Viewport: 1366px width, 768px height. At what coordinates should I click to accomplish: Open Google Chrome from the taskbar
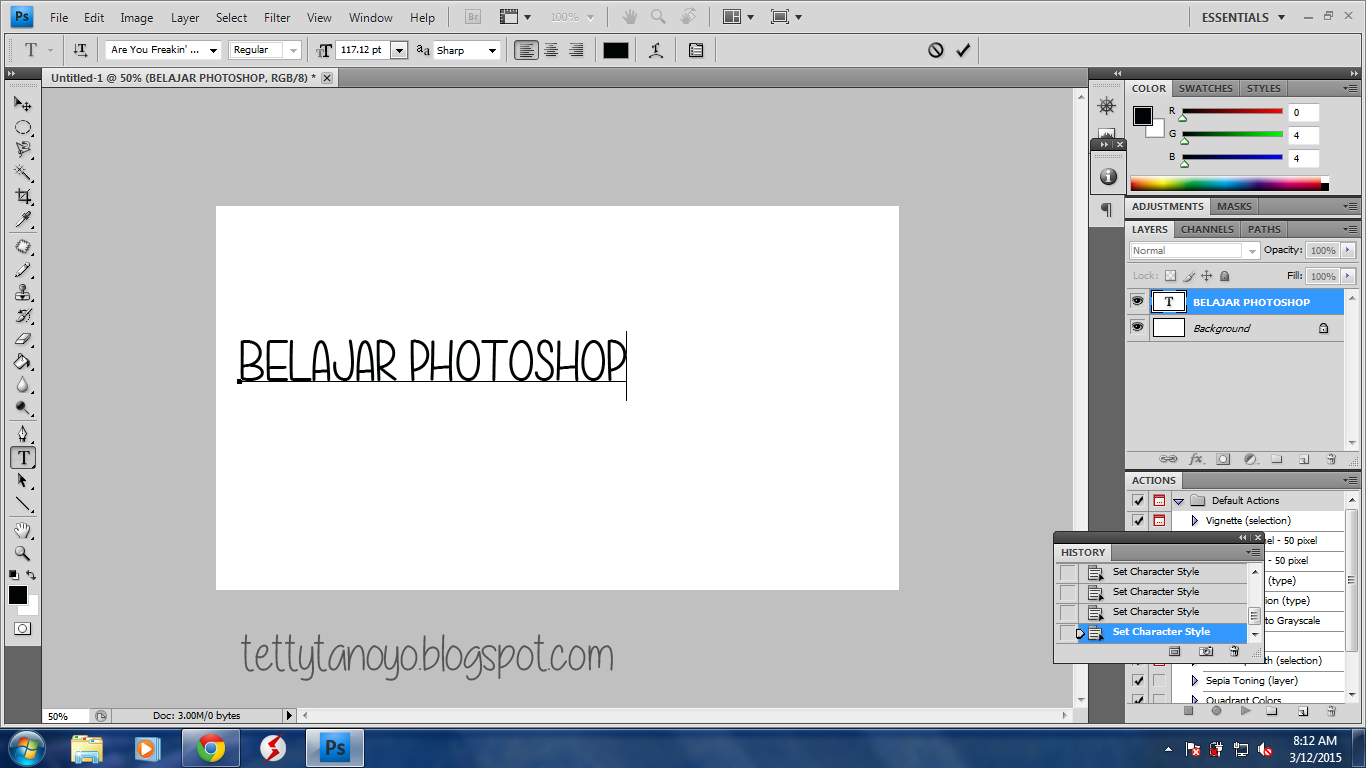coord(210,748)
